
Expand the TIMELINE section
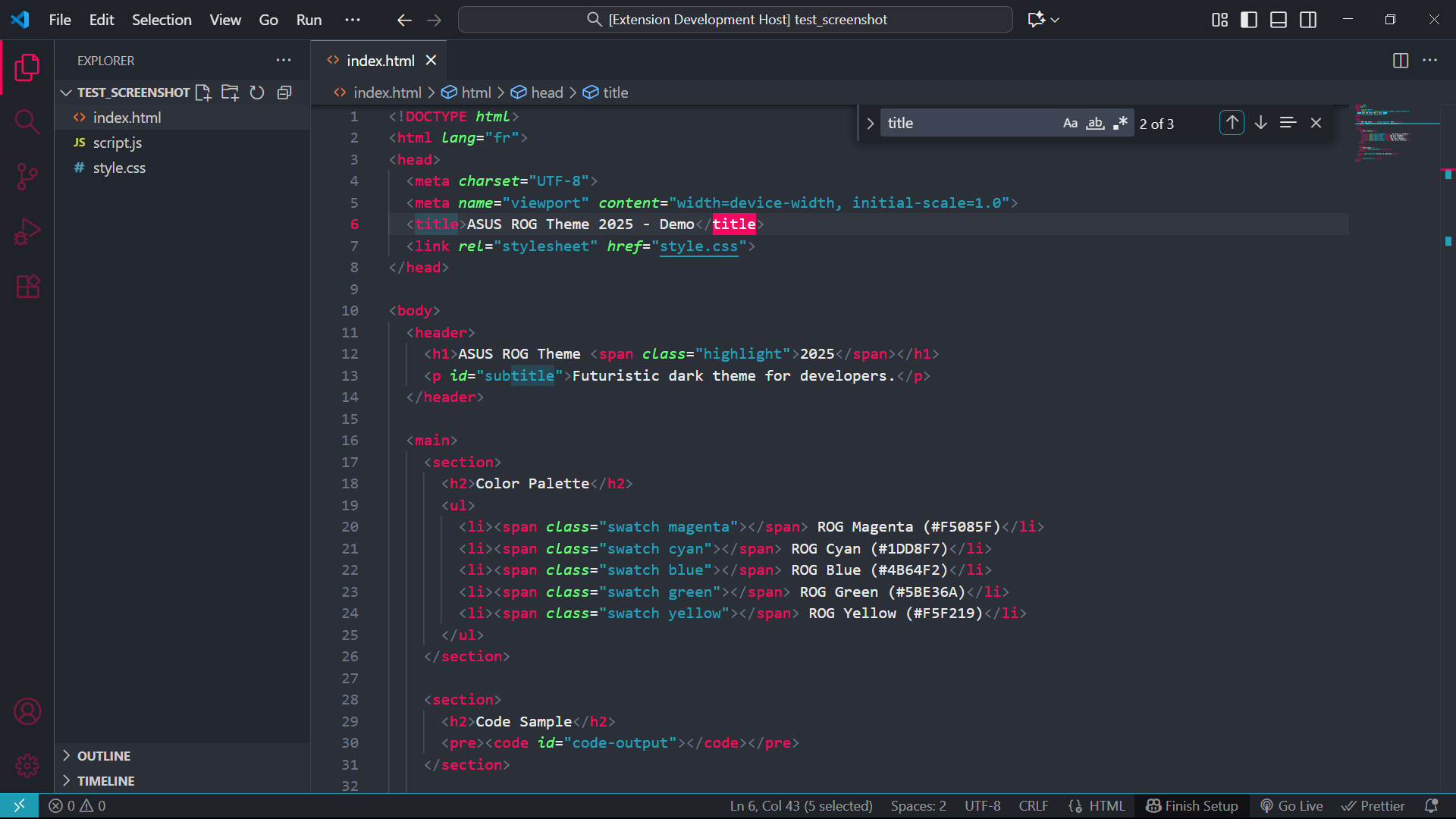click(x=105, y=781)
